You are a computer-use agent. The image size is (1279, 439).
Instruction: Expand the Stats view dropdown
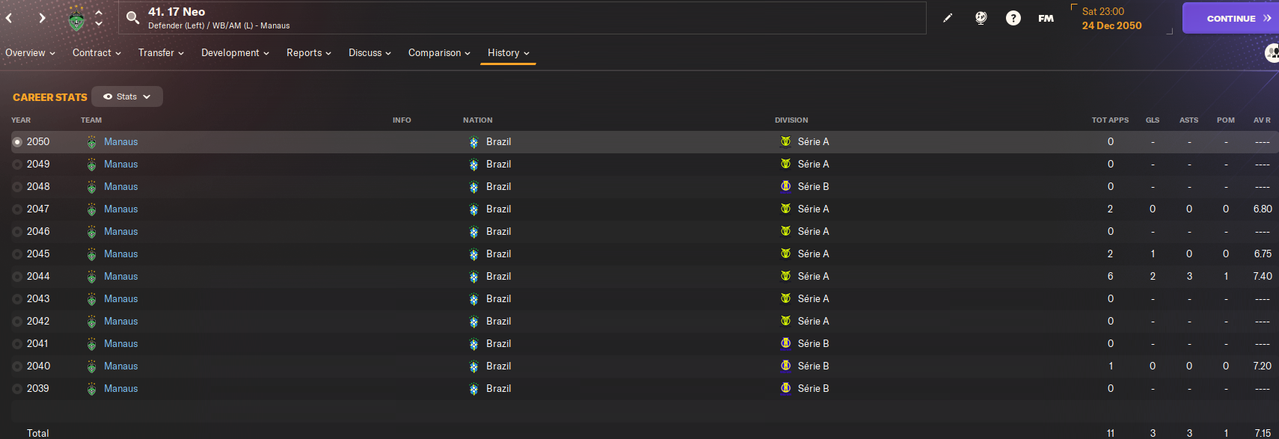click(x=127, y=97)
